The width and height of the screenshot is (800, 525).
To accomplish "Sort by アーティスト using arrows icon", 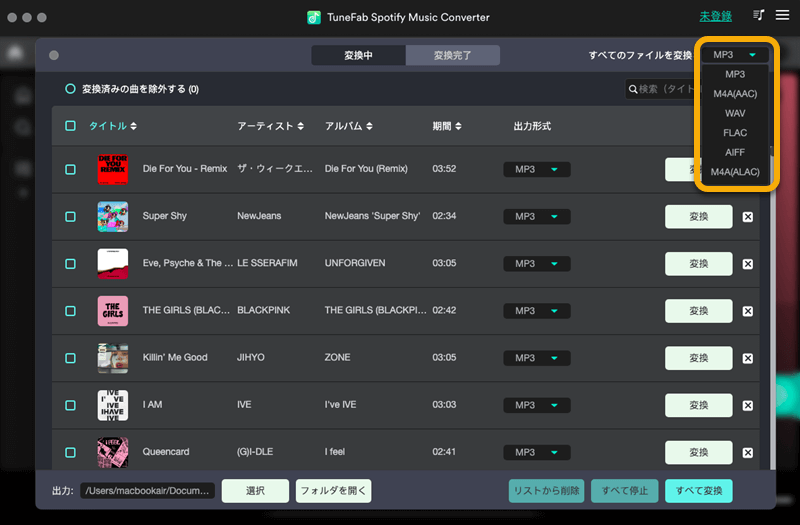I will tap(301, 126).
